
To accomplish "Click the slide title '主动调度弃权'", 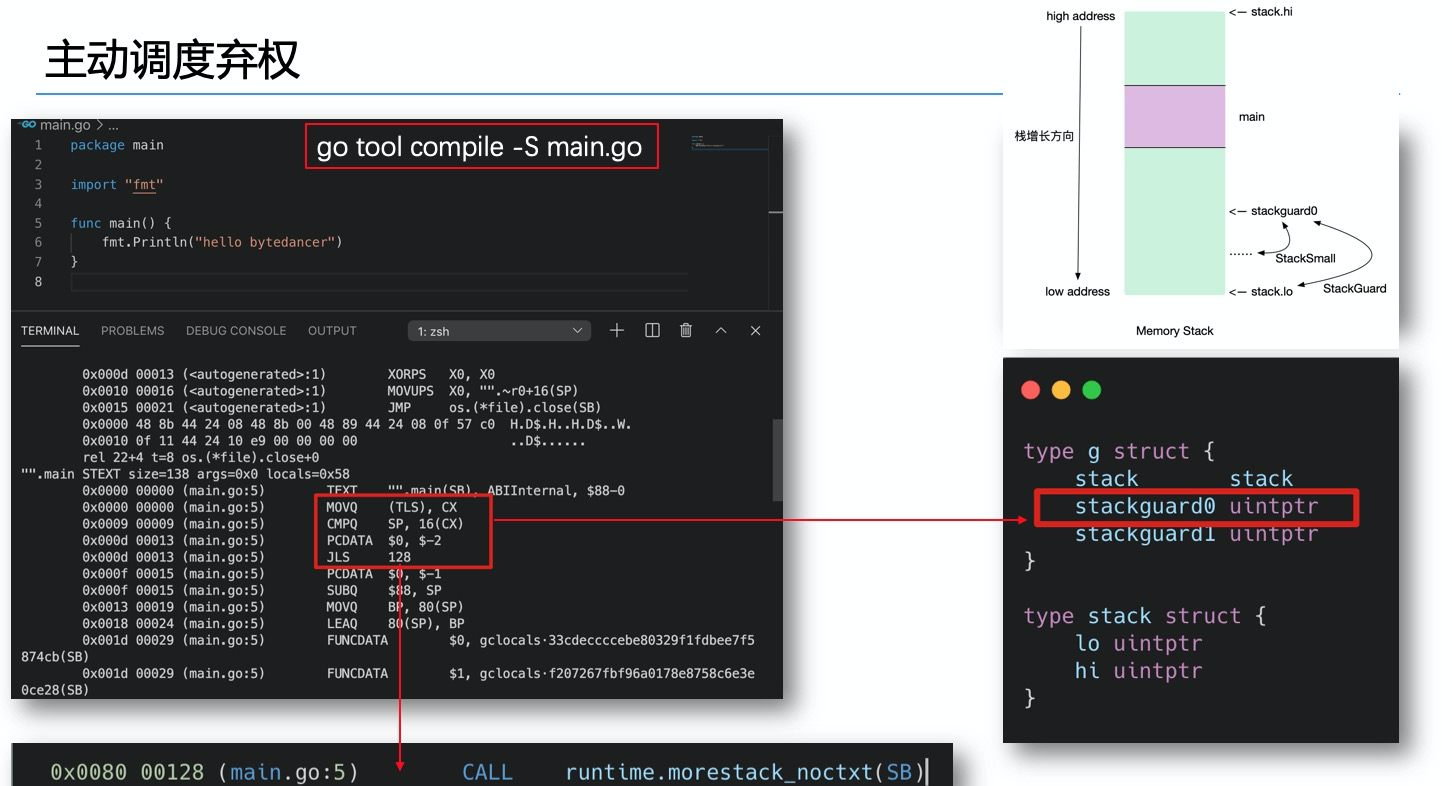I will pos(172,60).
